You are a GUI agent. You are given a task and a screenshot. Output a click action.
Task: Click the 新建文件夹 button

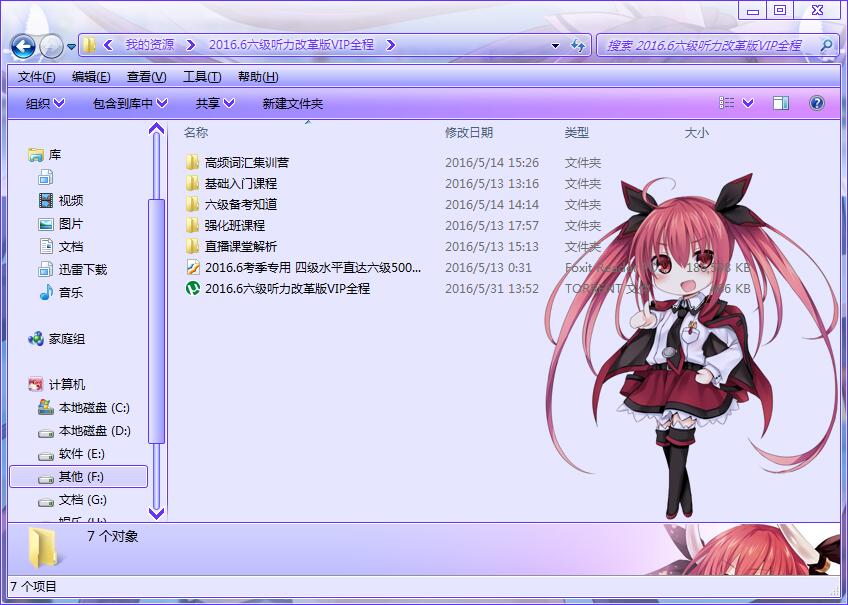coord(292,103)
